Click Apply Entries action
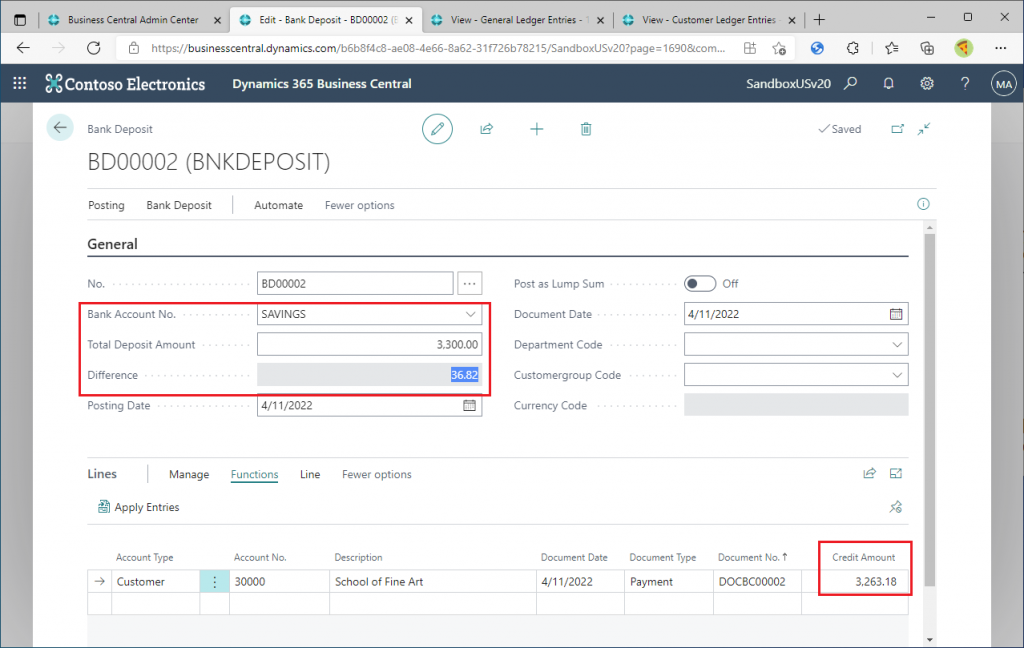 (x=138, y=507)
